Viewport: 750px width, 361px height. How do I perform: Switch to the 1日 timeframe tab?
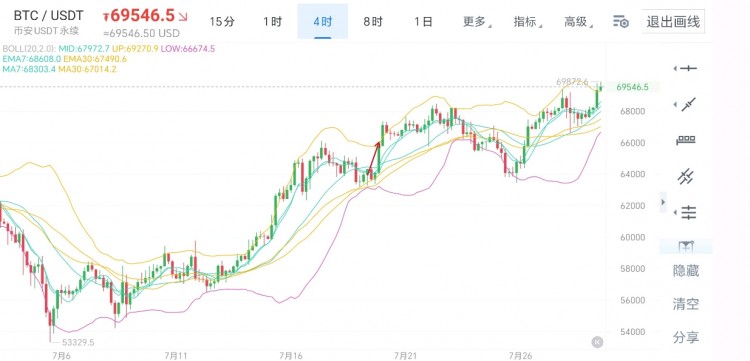pos(423,22)
